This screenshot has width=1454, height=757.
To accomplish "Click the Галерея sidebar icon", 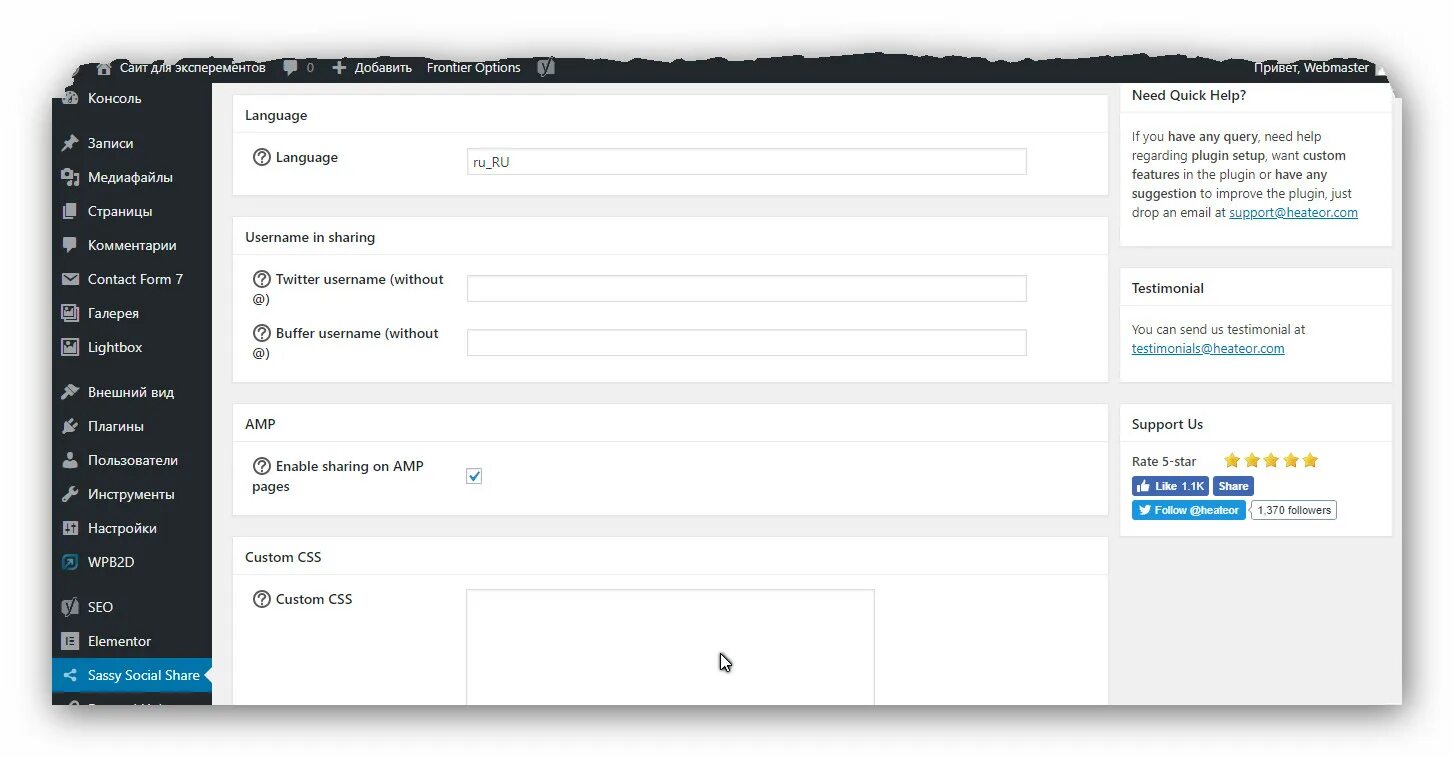I will (70, 313).
